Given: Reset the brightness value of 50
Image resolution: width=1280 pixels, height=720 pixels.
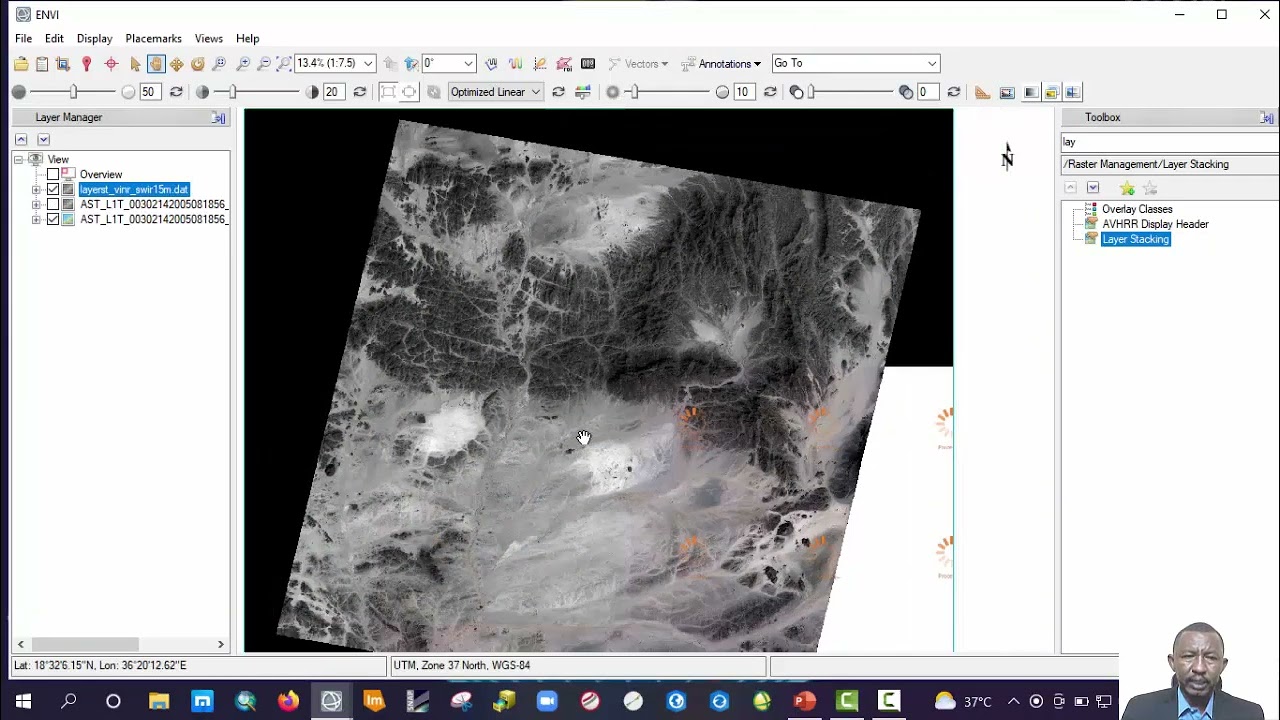Looking at the screenshot, I should coord(176,92).
